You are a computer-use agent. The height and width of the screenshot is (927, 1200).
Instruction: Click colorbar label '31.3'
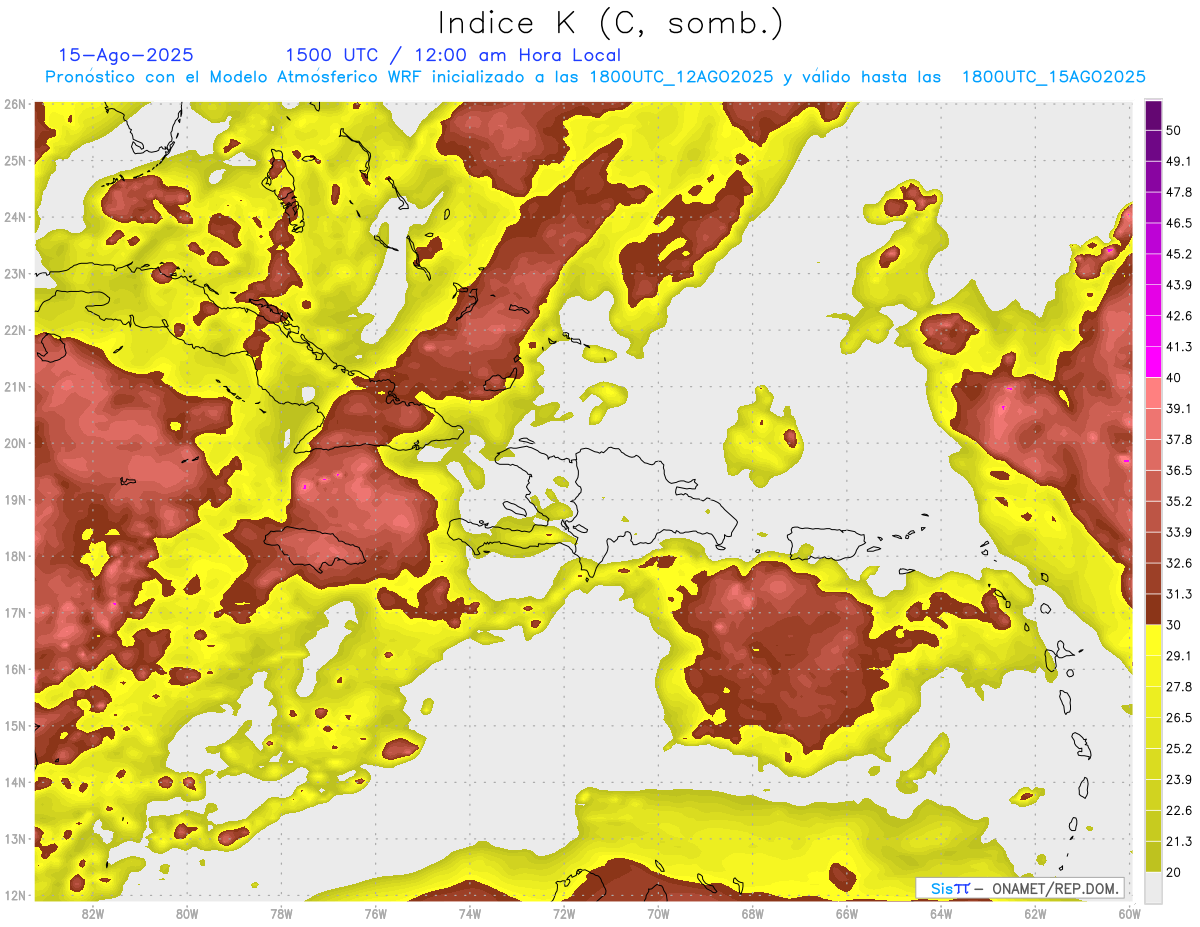tap(1178, 594)
